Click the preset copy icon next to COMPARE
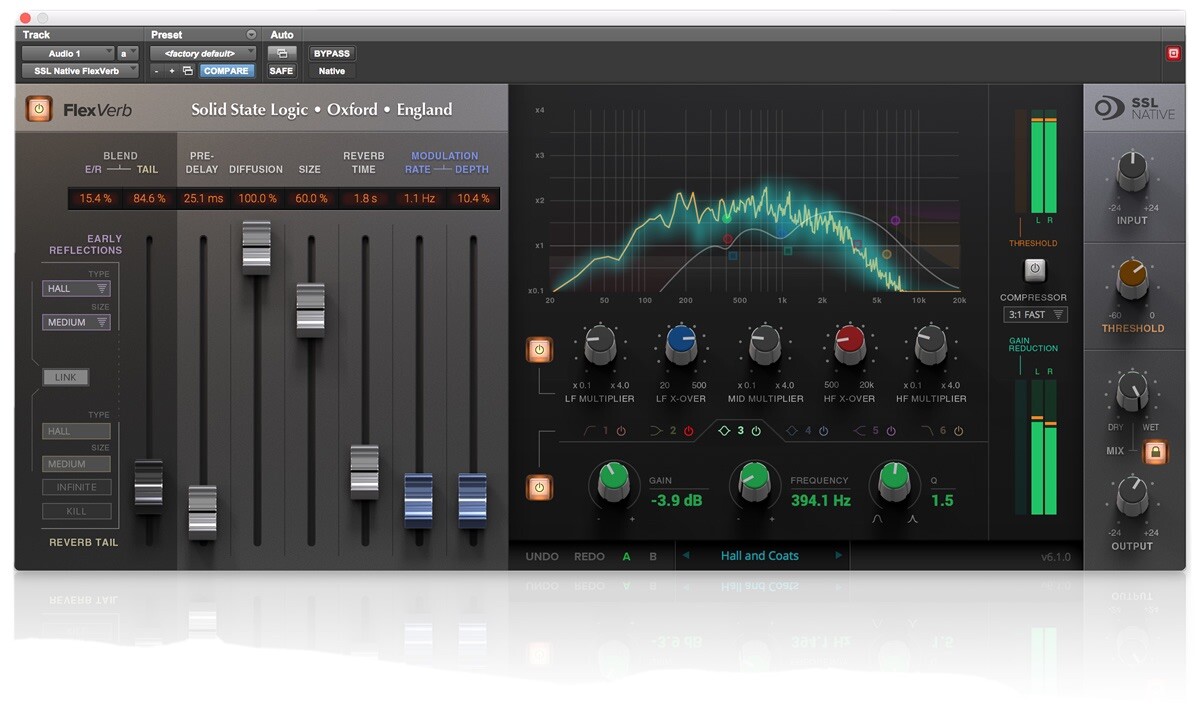The height and width of the screenshot is (704, 1200). pyautogui.click(x=187, y=70)
